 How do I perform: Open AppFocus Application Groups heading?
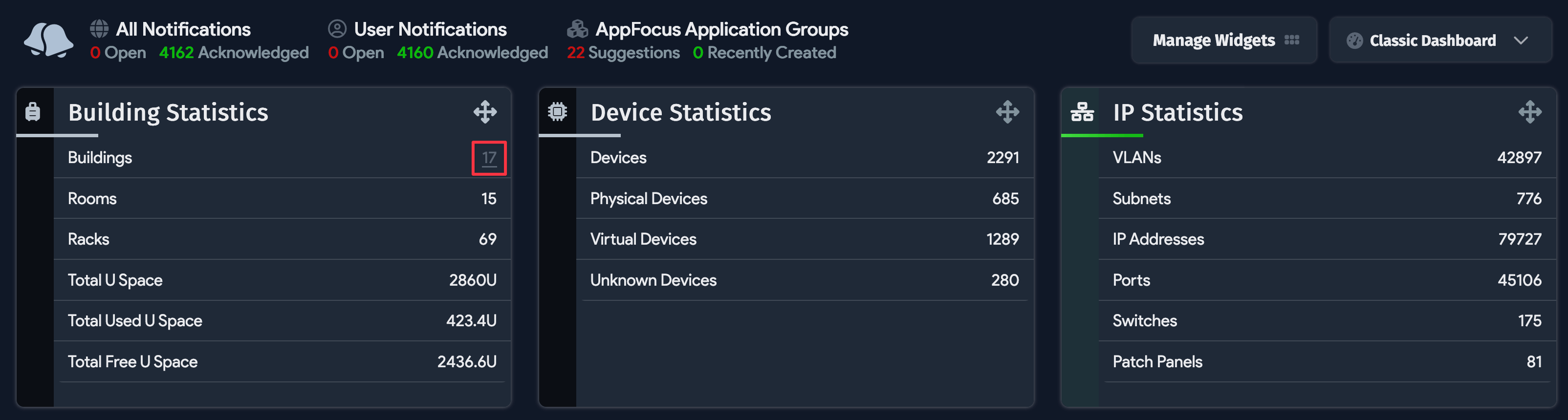[x=721, y=29]
